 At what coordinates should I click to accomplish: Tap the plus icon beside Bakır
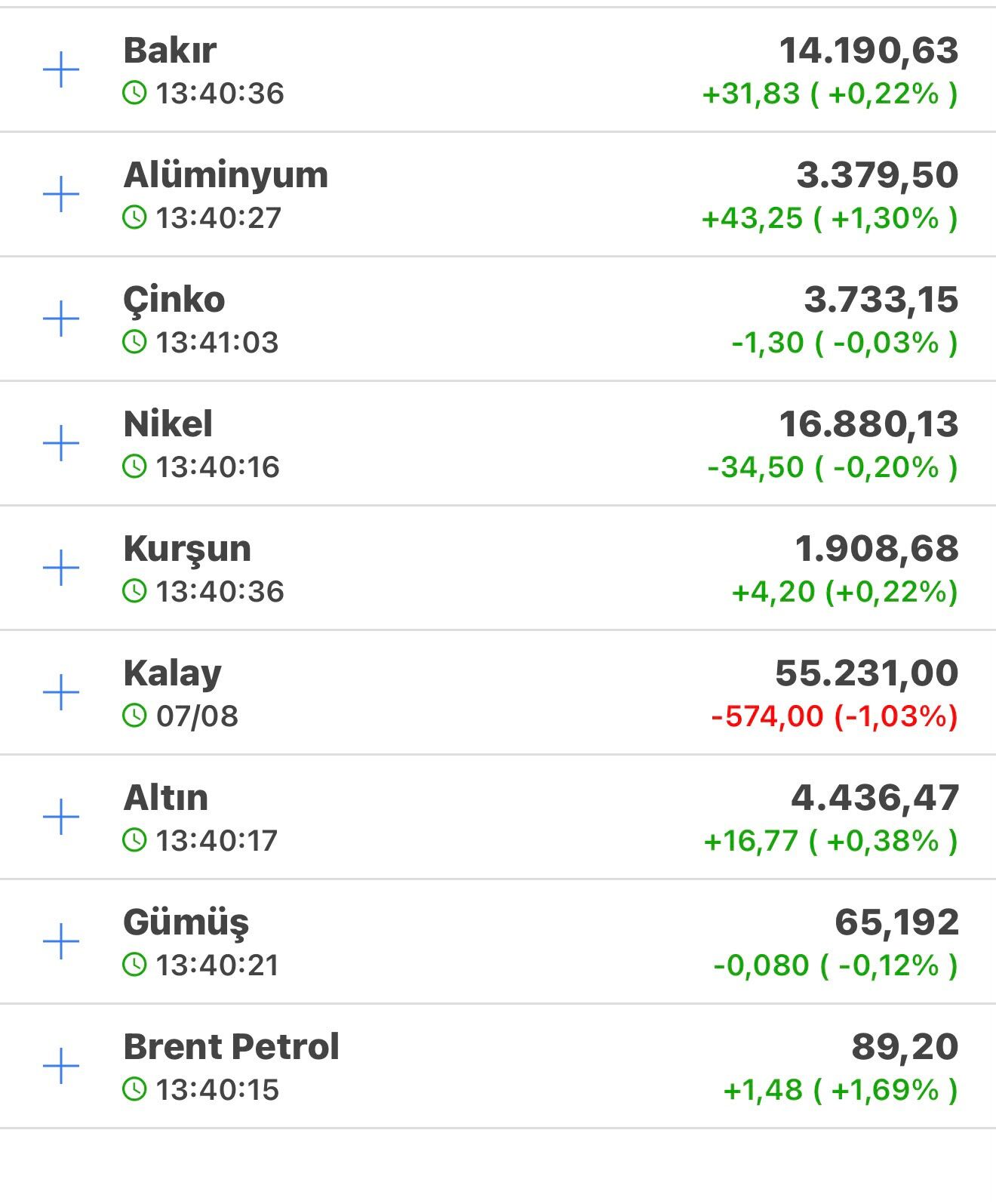[x=61, y=70]
